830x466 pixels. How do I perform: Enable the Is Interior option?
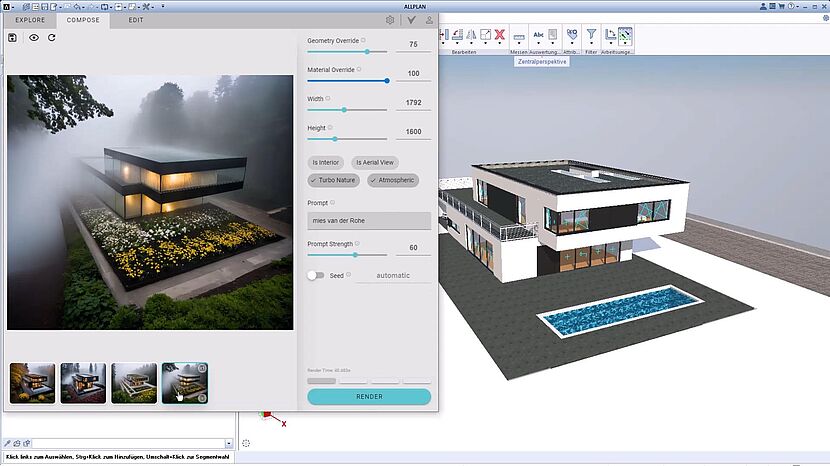tap(326, 162)
